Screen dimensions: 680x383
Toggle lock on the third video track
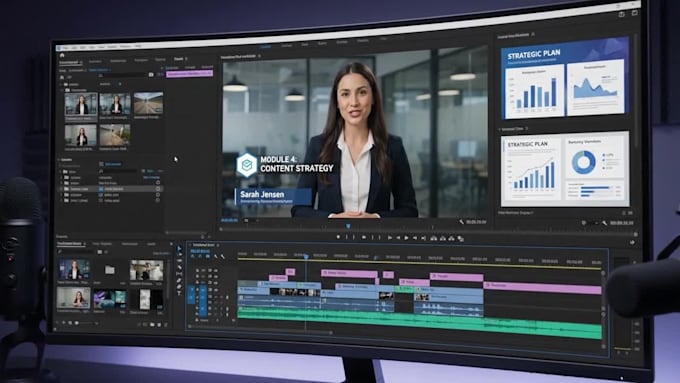[x=197, y=281]
